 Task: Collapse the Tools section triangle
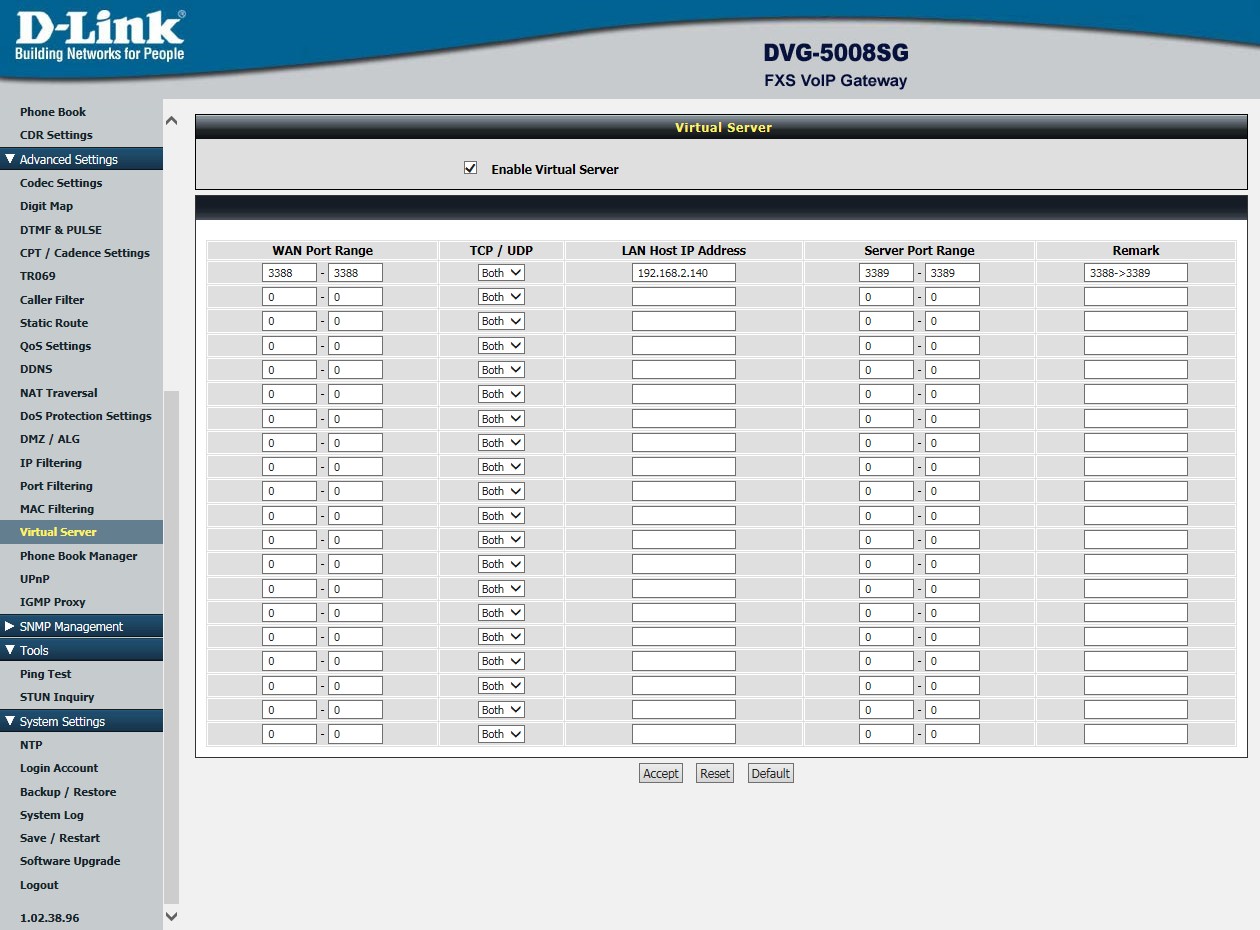point(10,650)
